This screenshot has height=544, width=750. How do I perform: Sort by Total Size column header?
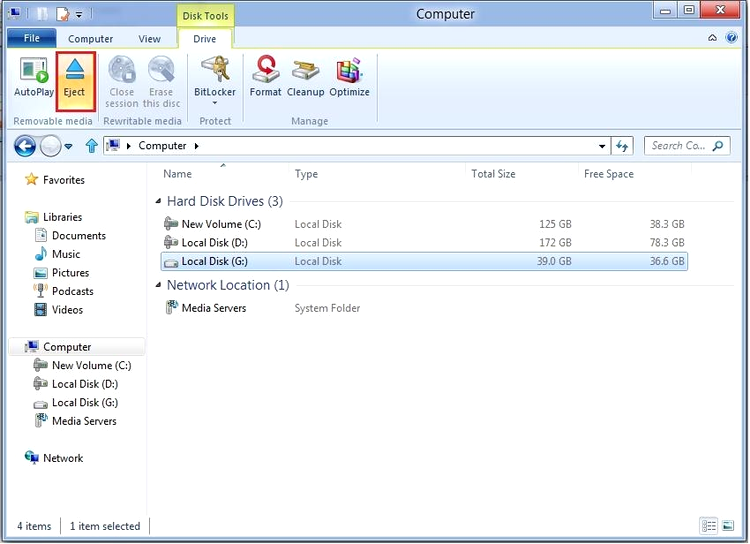click(x=493, y=174)
